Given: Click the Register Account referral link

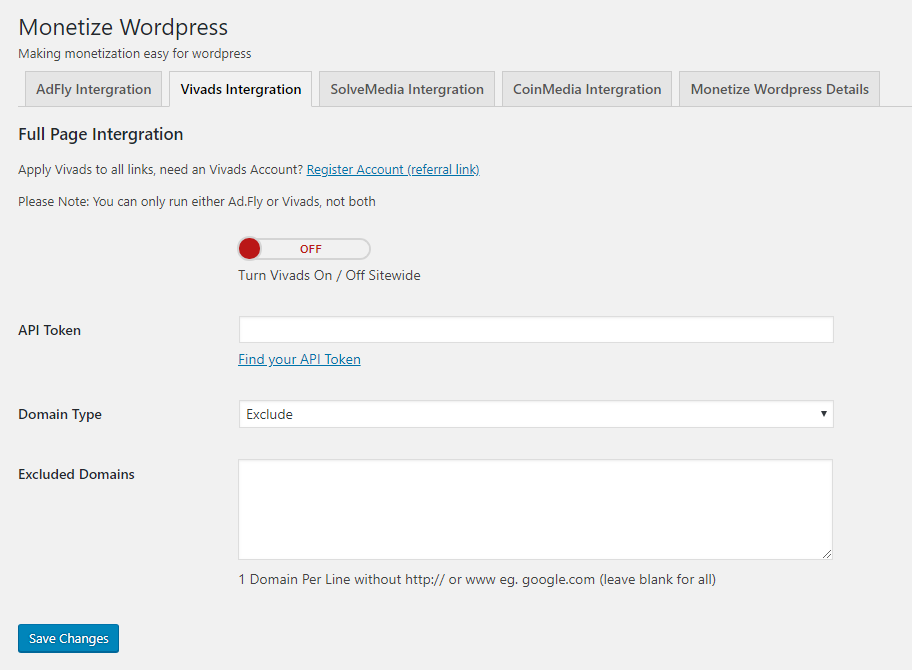Looking at the screenshot, I should tap(393, 170).
